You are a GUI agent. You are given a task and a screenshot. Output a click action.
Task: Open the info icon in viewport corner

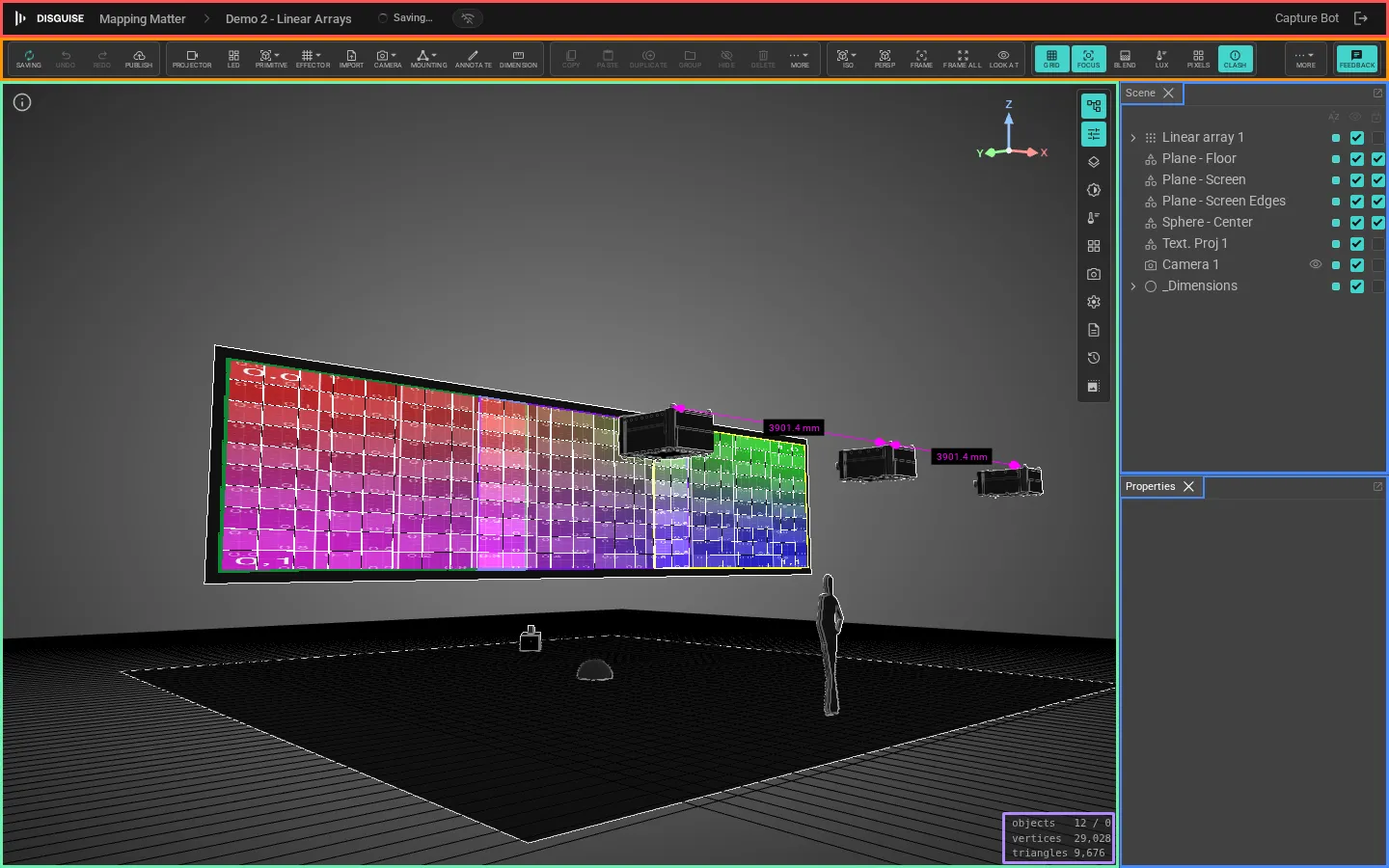pyautogui.click(x=22, y=102)
